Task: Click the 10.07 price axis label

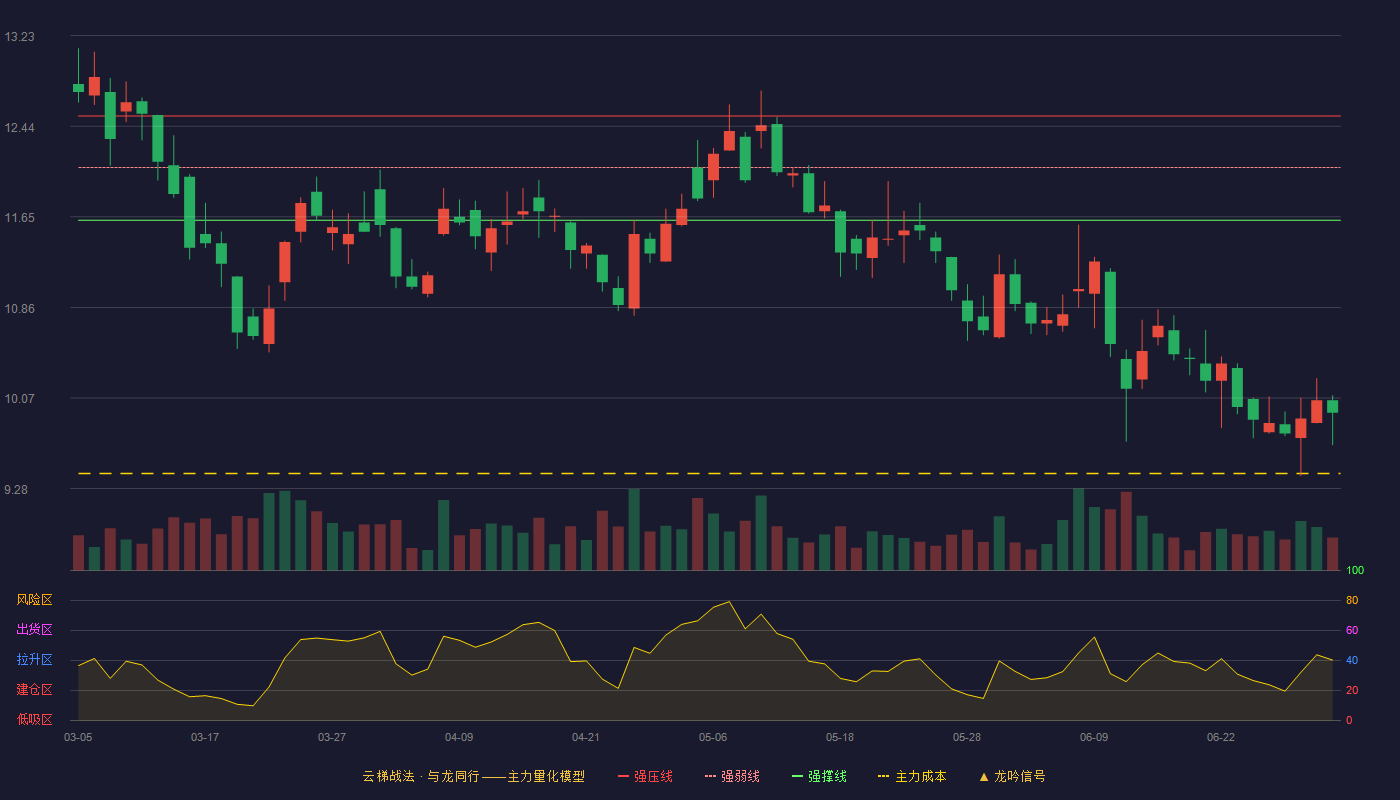Action: tap(19, 399)
